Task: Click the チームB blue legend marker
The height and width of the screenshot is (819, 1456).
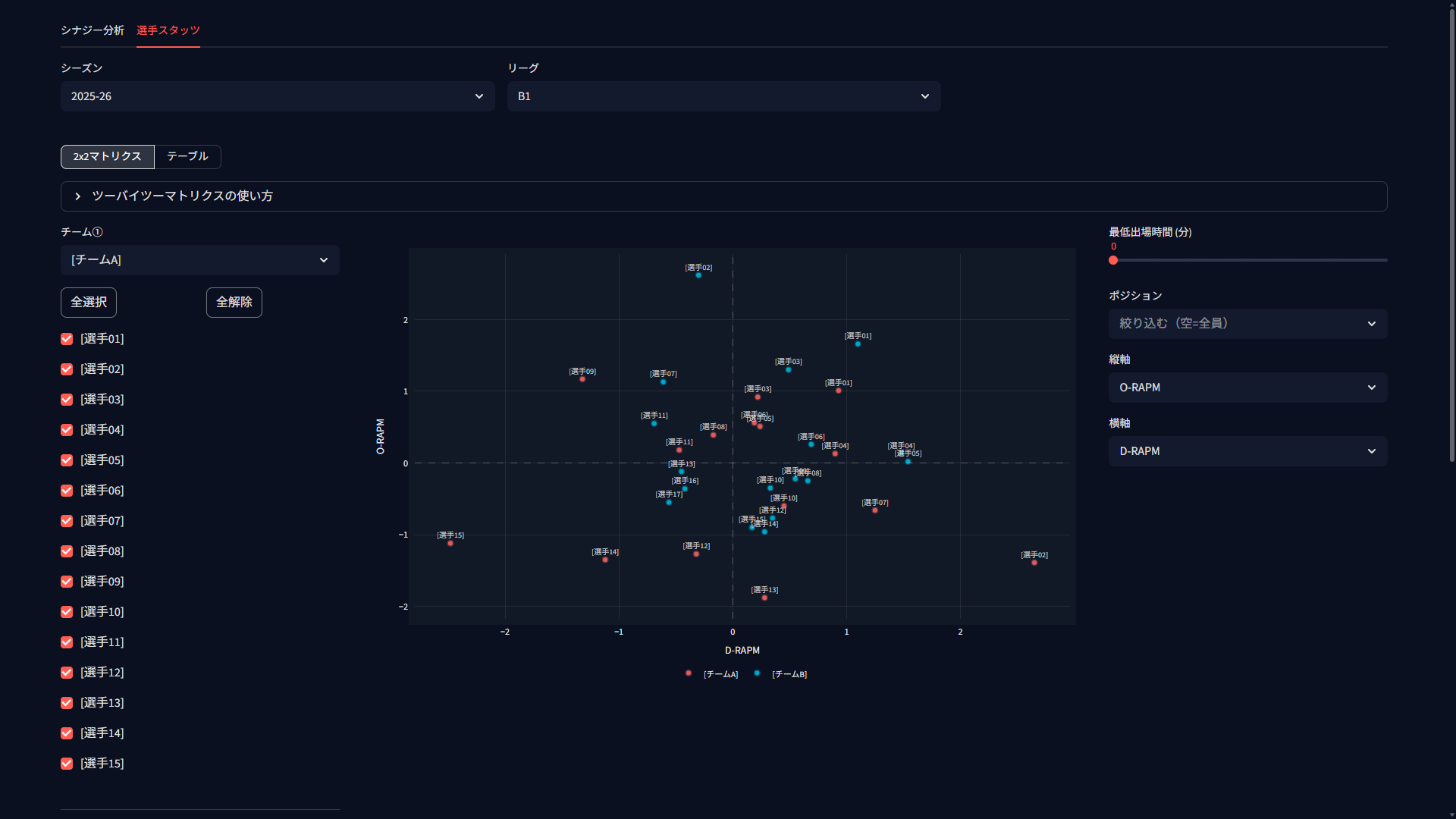Action: [757, 673]
